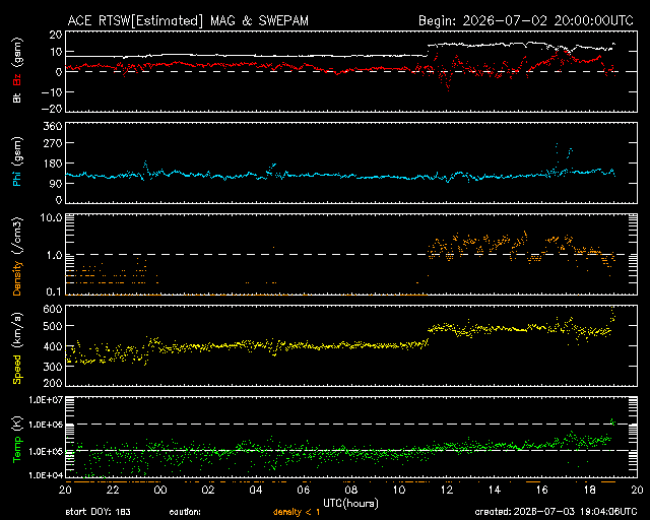Viewport: 650px width, 520px height.
Task: Click the 'created: 2026-07-03 19:04:06UTC' timestamp
Action: click(x=556, y=512)
